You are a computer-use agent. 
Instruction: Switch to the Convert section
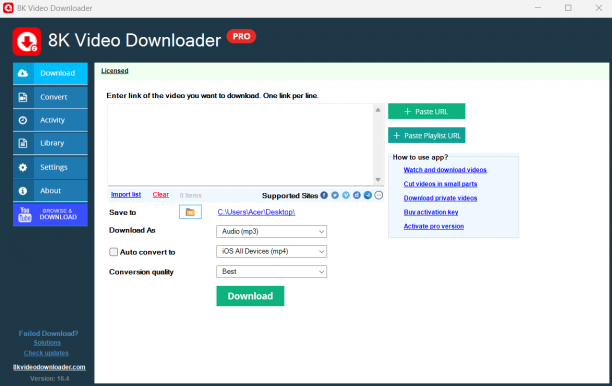(x=50, y=97)
